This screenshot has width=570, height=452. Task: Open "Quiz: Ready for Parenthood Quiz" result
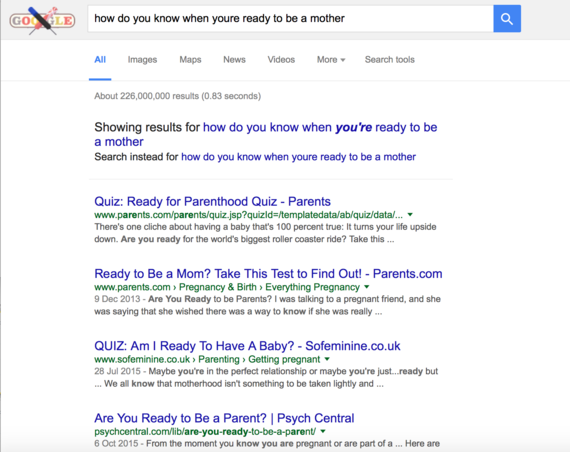(212, 201)
